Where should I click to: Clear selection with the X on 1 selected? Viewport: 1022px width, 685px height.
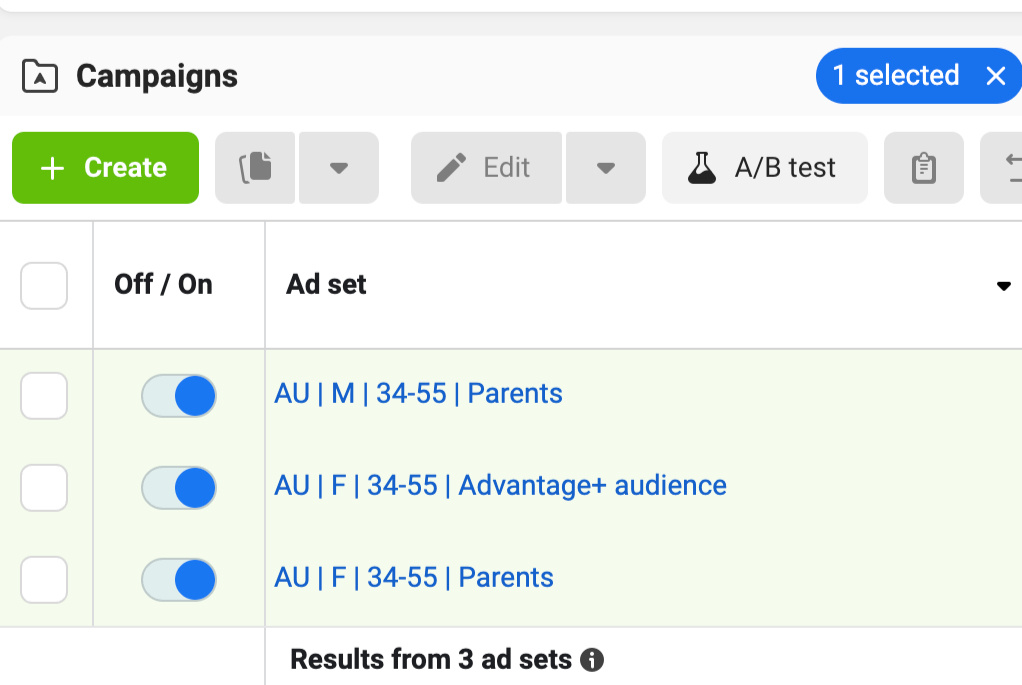[x=995, y=76]
